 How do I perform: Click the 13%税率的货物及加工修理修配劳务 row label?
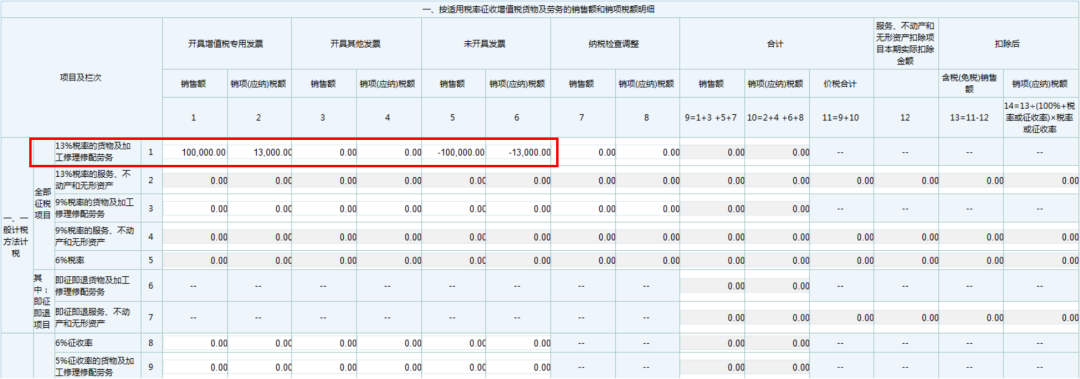97,152
